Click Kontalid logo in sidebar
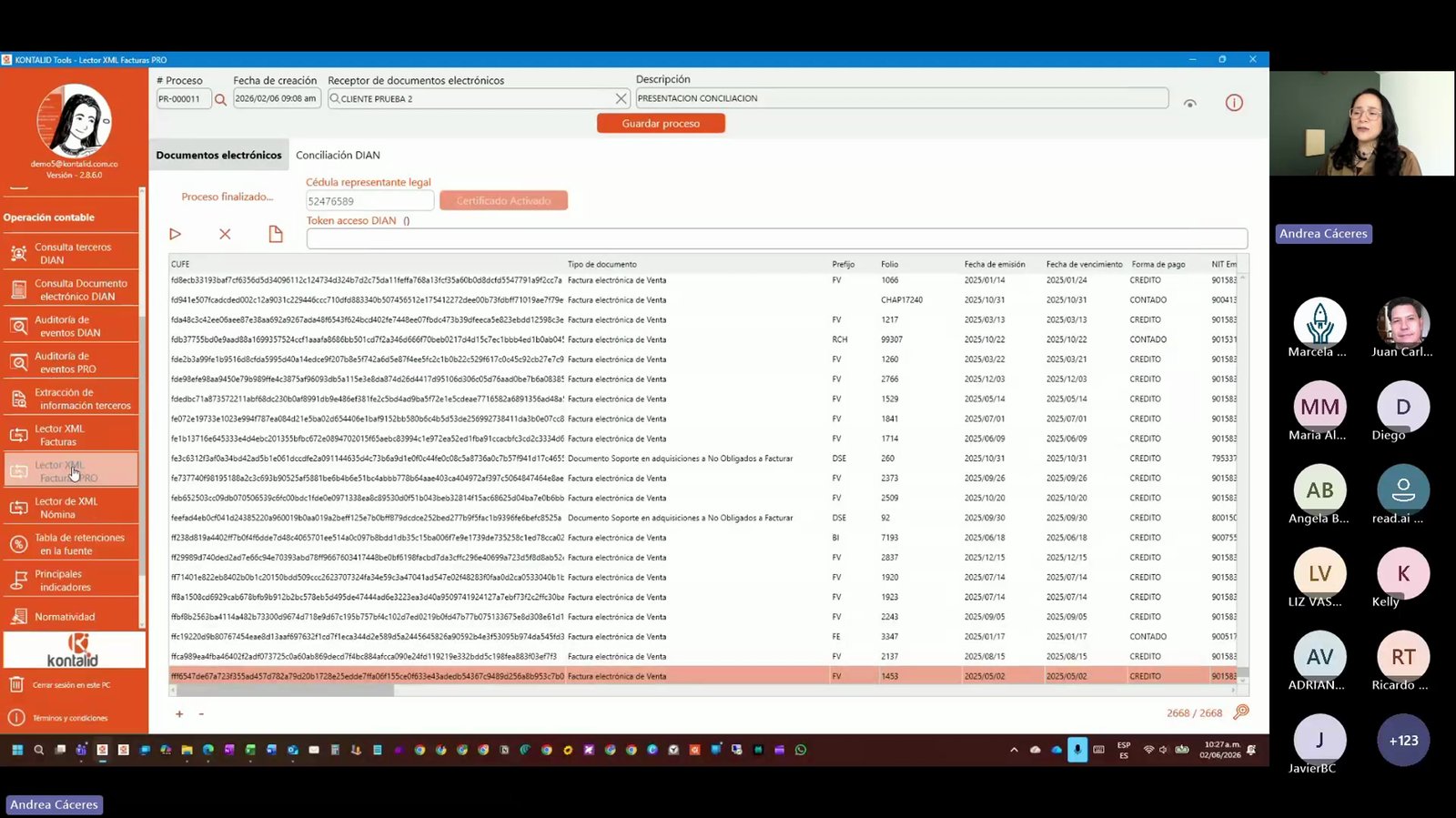Screen dimensions: 1456x818 (x=73, y=651)
